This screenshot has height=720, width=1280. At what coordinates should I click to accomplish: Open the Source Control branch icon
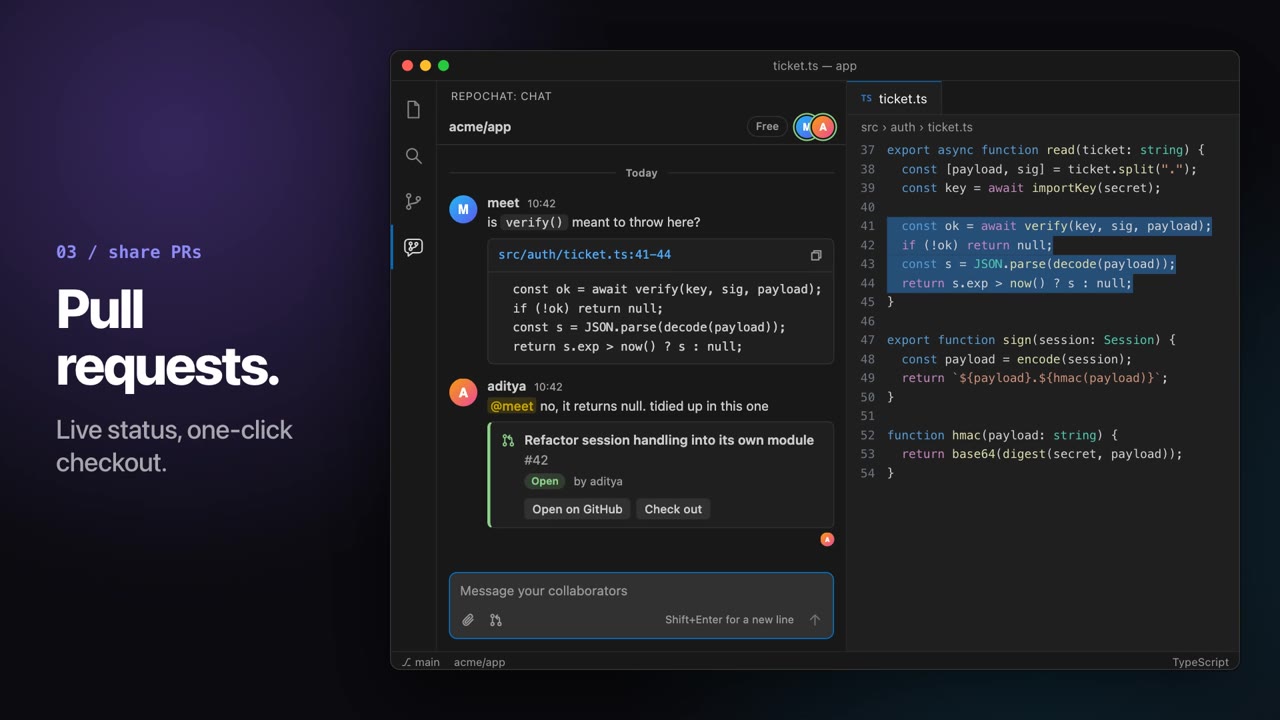point(413,201)
